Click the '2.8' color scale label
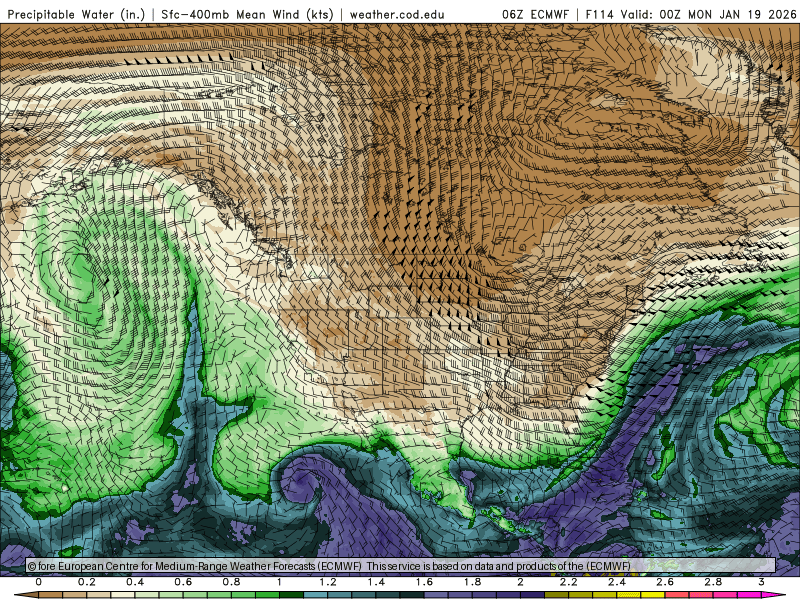This screenshot has width=800, height=600. (713, 582)
